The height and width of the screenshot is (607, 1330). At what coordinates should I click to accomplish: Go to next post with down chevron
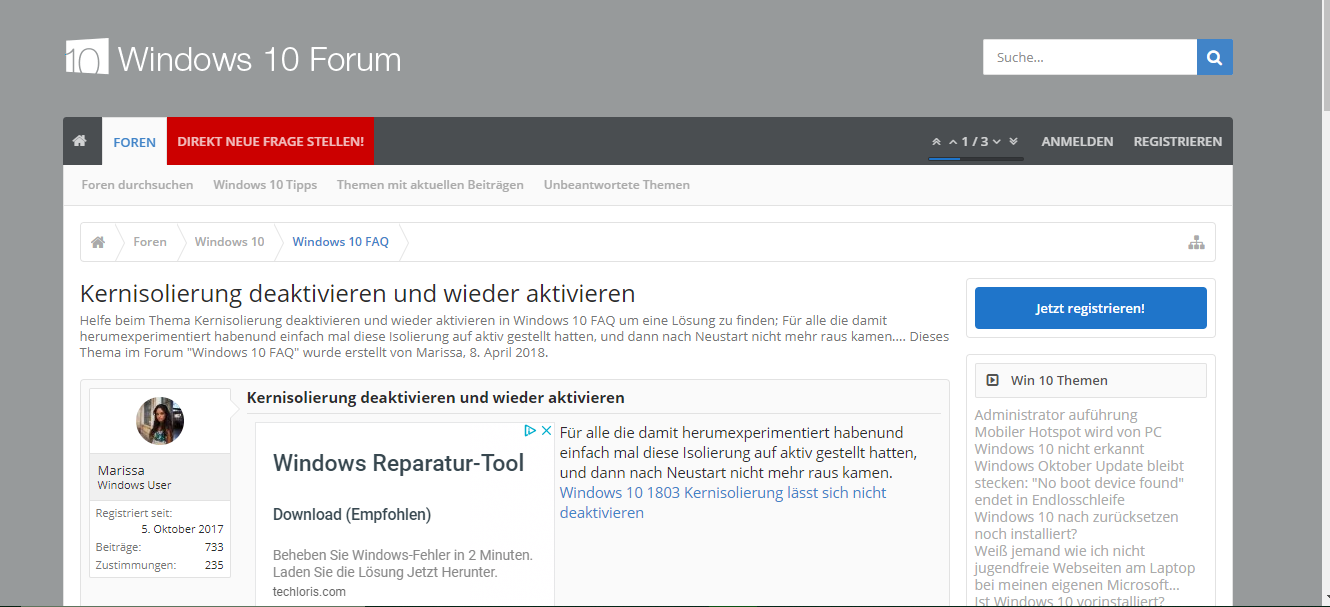coord(997,142)
